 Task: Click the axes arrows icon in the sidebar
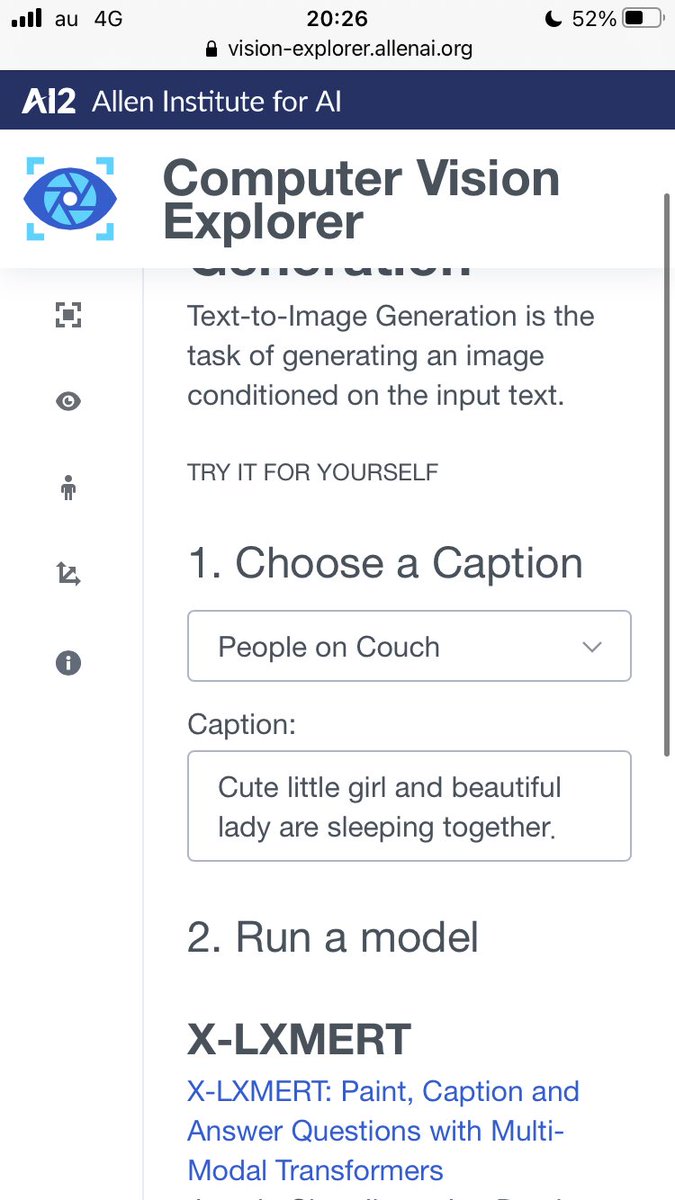tap(68, 574)
